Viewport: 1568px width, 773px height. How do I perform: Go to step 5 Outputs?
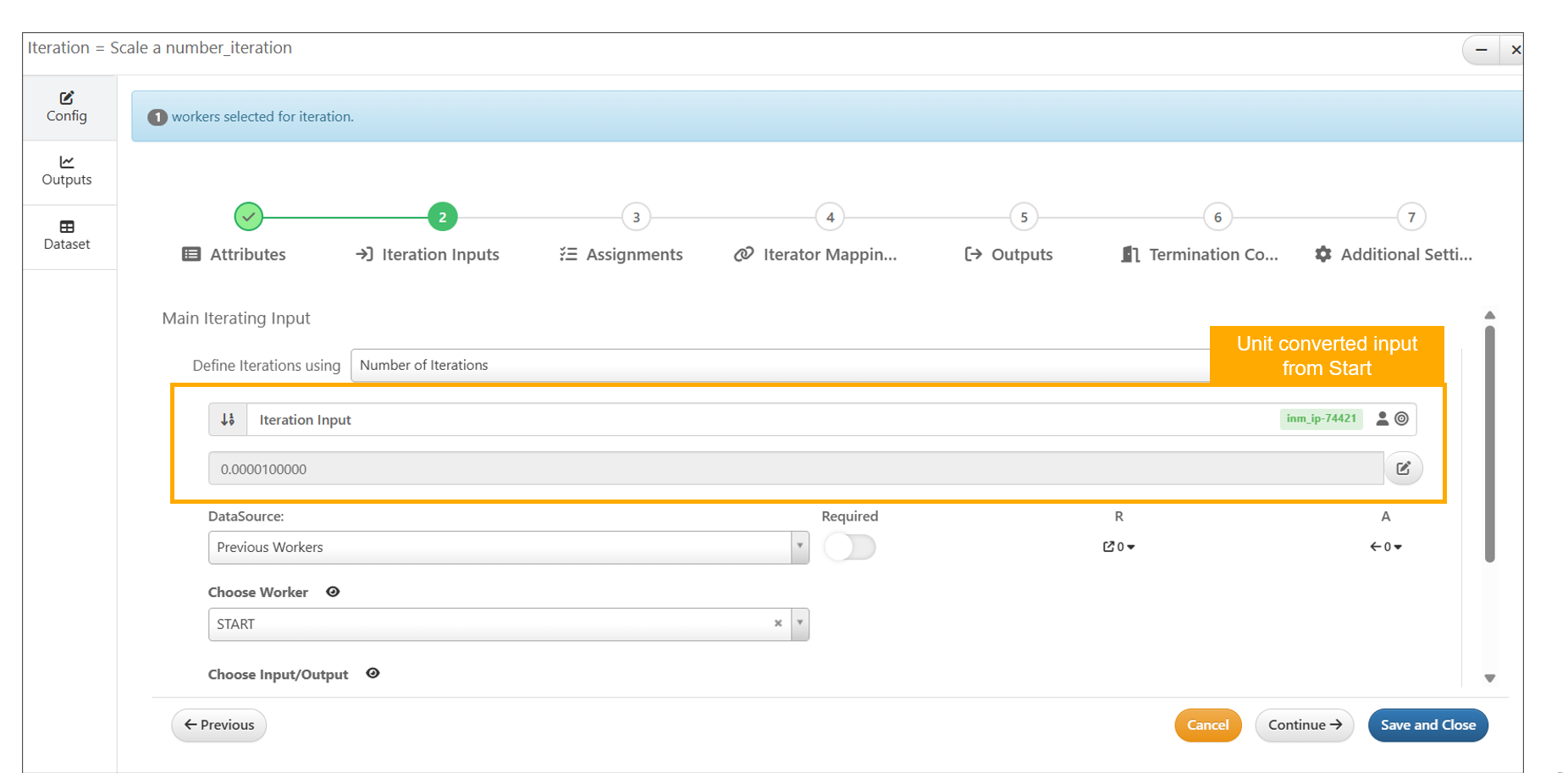[x=1023, y=218]
